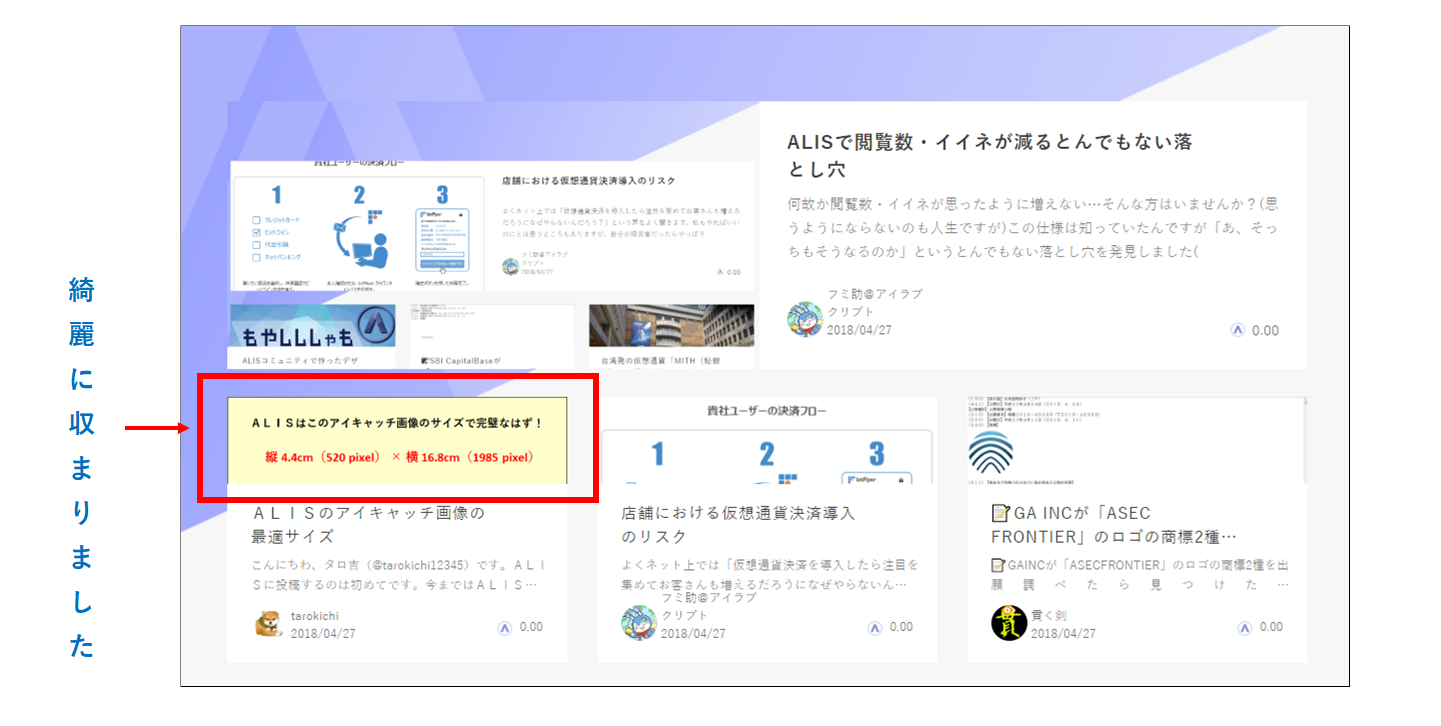Screen dimensions: 1441x726
Task: Click the small title SBI CapitalBaseが
Action: (x=461, y=361)
